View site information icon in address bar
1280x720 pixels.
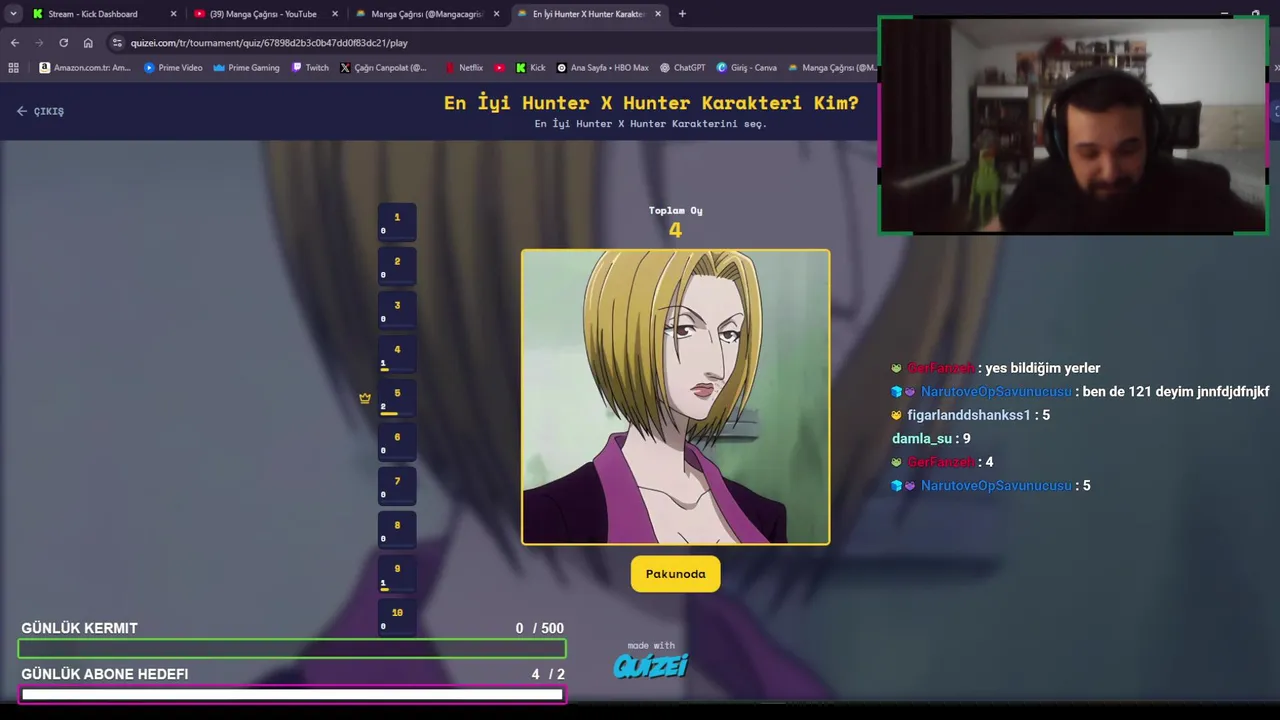117,43
